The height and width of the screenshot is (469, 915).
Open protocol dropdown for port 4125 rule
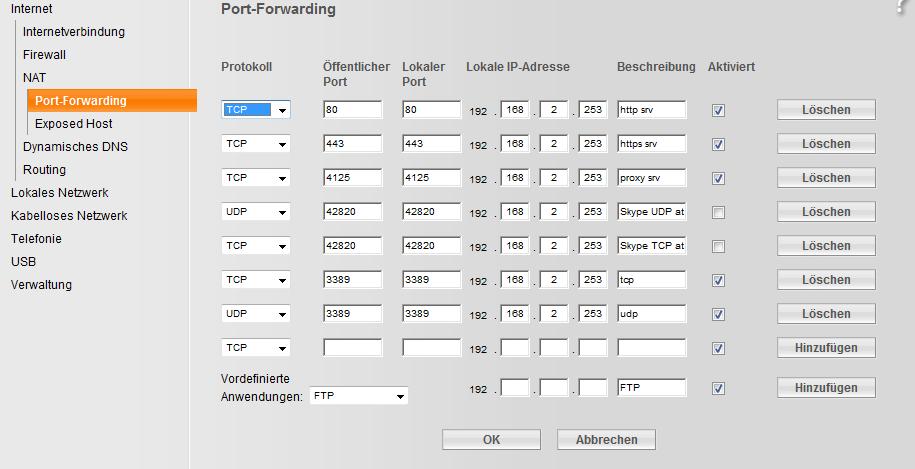[x=256, y=177]
